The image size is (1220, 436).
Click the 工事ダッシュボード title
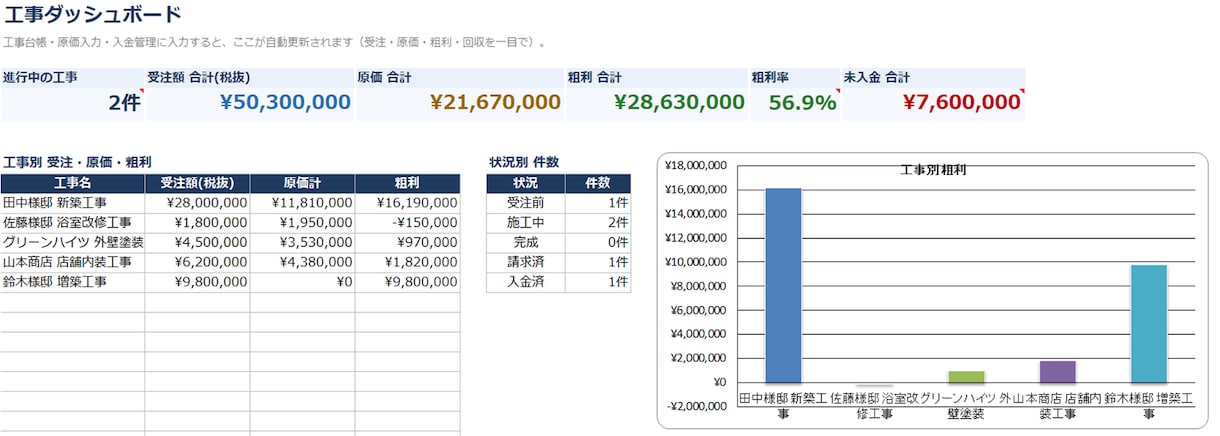(x=92, y=14)
